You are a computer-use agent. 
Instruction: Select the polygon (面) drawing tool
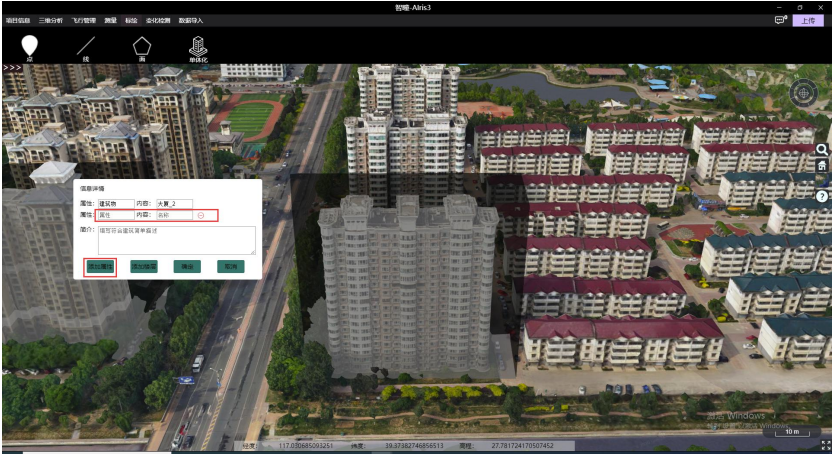tap(142, 47)
